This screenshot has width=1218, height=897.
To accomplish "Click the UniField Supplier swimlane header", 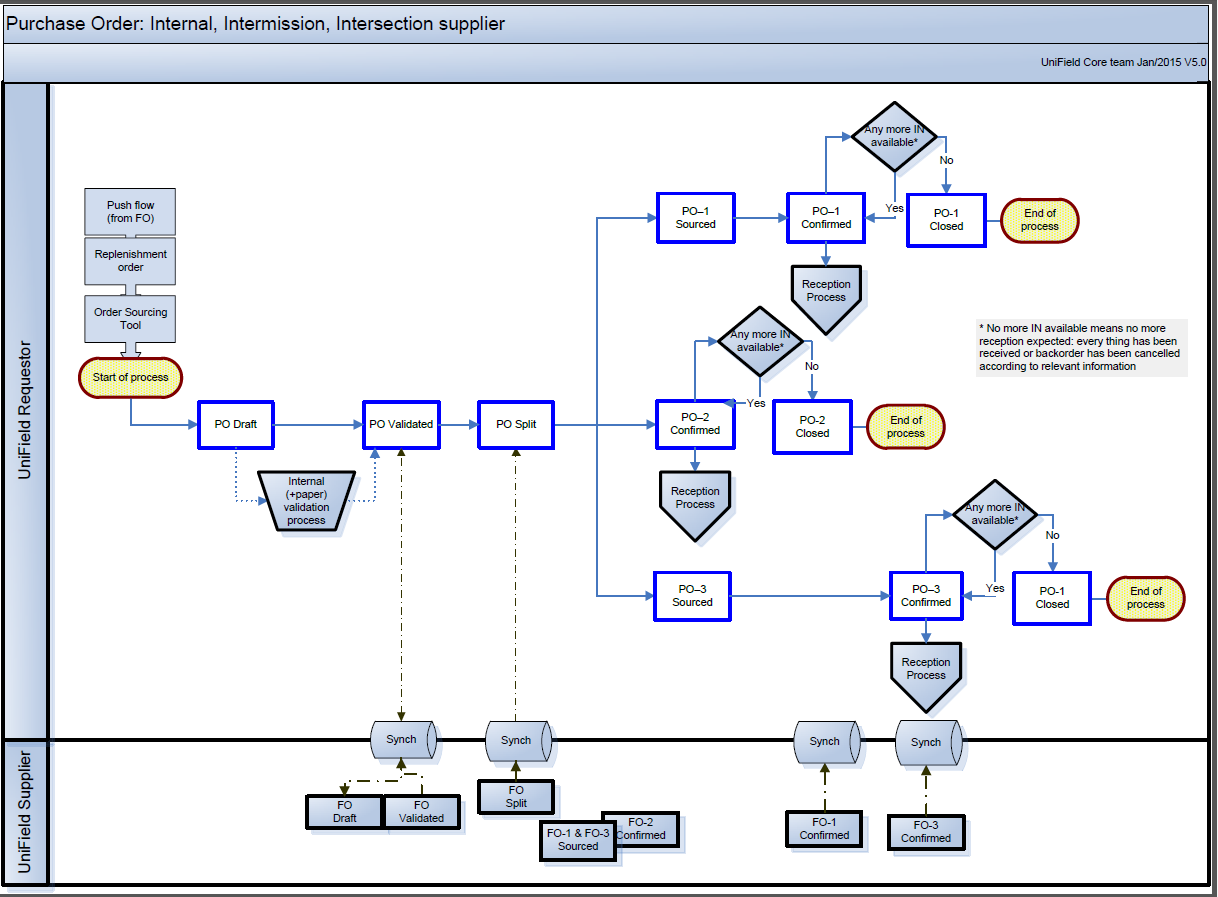I will [x=26, y=811].
